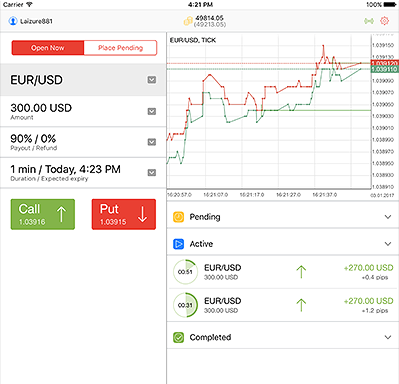399x384 pixels.
Task: Open the Laizure881 user profile icon
Action: pyautogui.click(x=13, y=21)
